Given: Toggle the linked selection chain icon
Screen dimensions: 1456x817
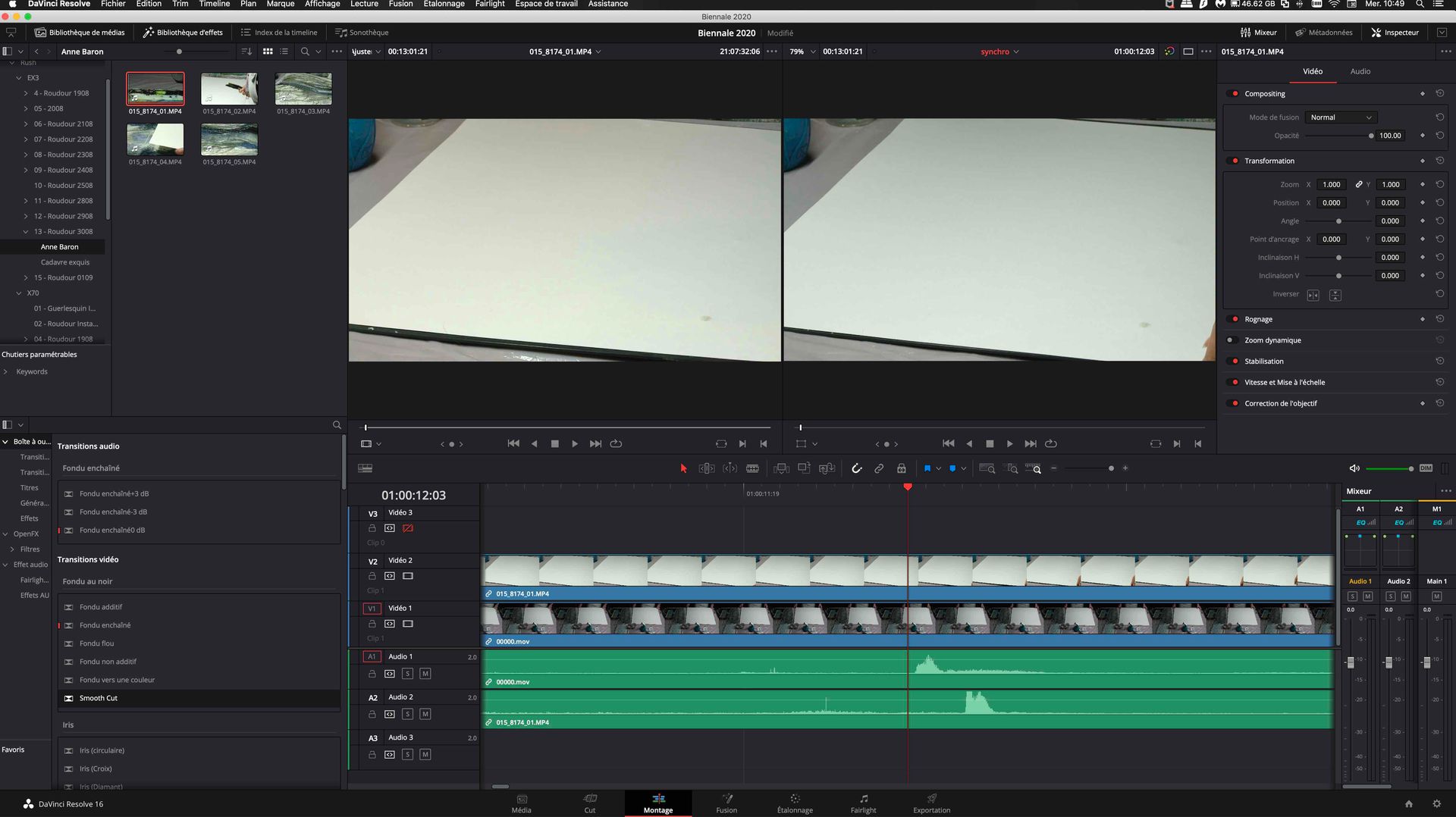Looking at the screenshot, I should tap(879, 468).
